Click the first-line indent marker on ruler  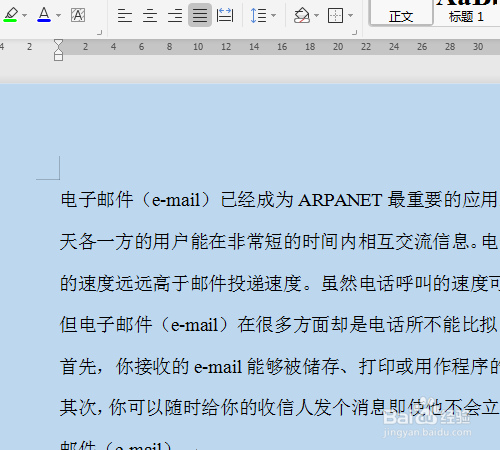pos(58,43)
